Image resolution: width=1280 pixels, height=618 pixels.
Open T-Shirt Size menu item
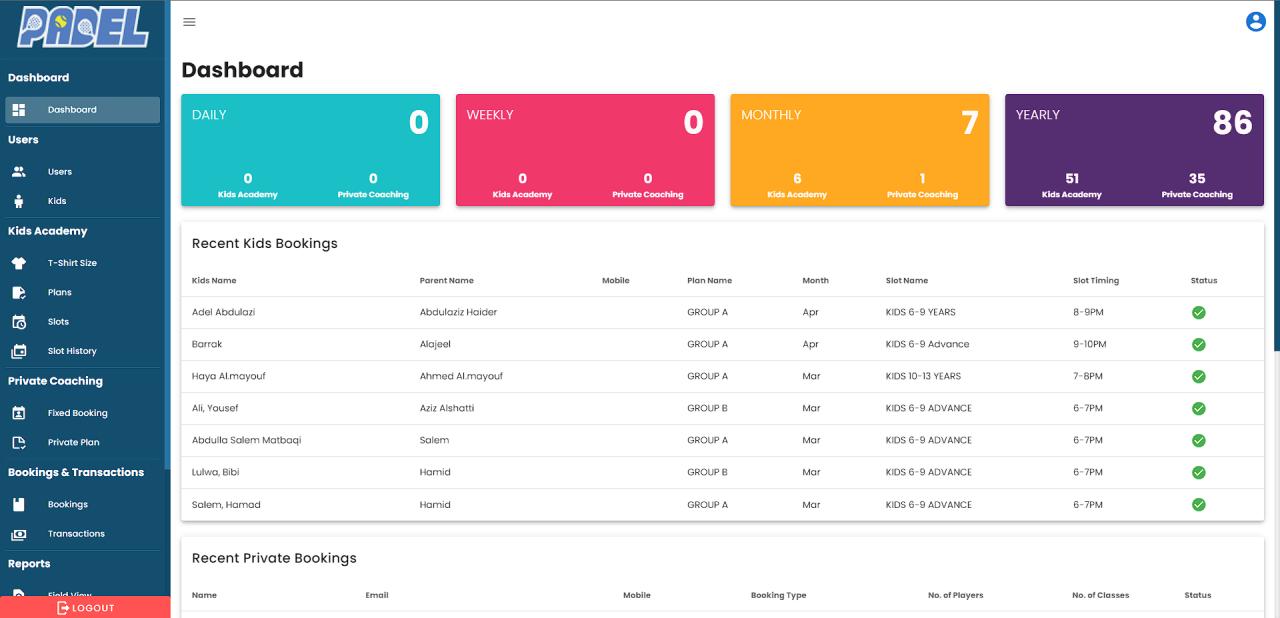[82, 263]
